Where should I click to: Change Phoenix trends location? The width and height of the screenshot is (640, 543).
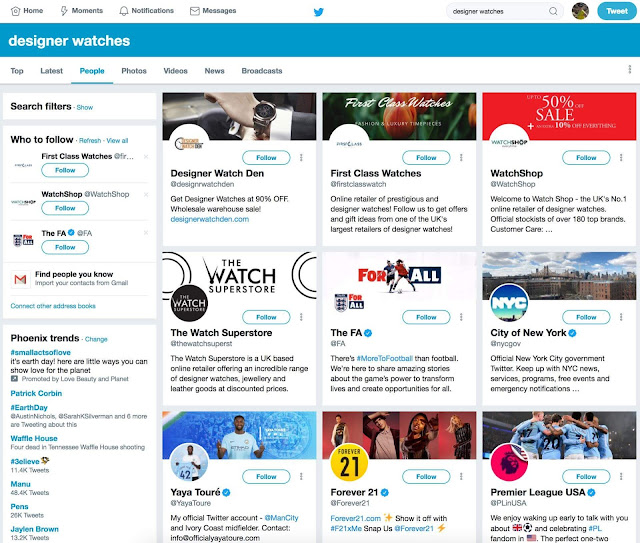pyautogui.click(x=96, y=339)
